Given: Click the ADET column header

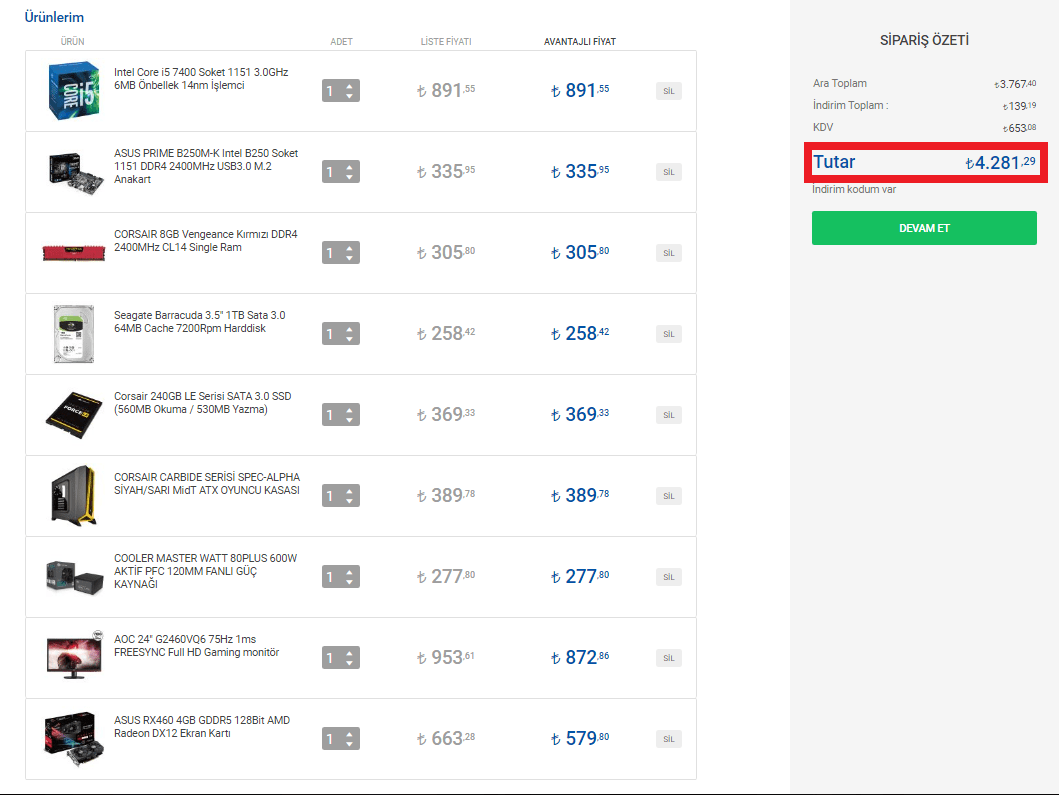Looking at the screenshot, I should point(341,42).
